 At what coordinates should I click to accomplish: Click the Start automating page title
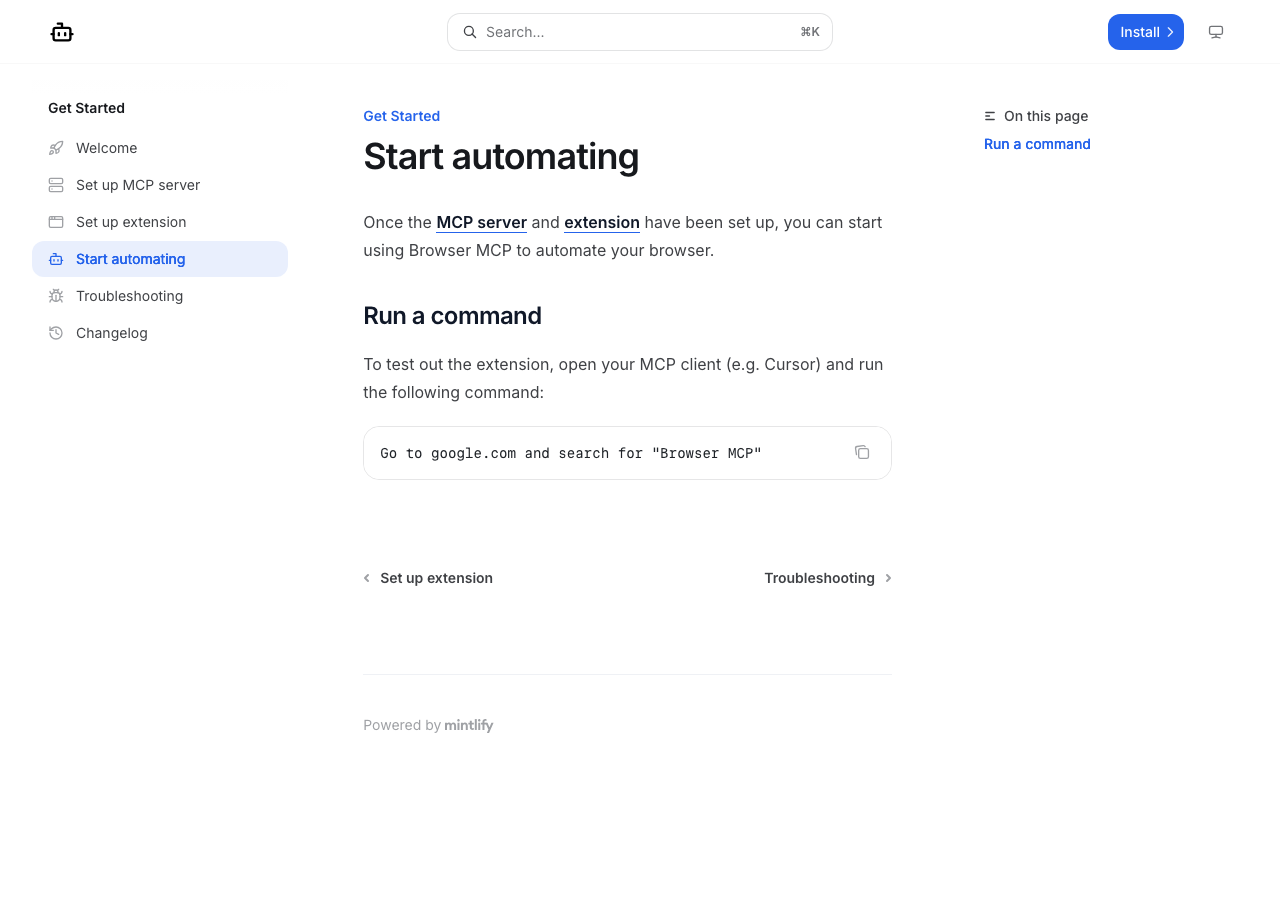501,157
